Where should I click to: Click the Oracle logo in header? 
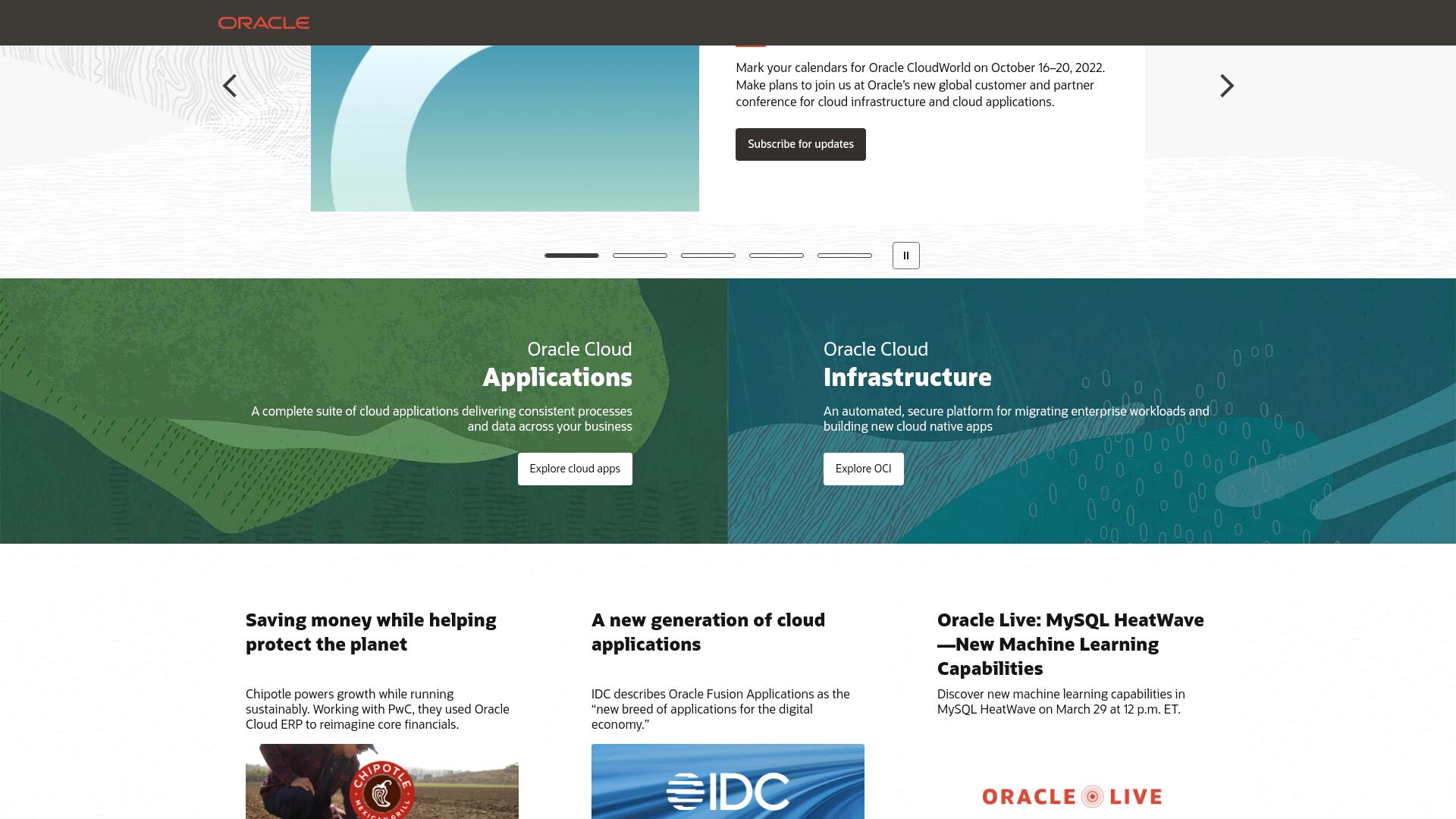(x=264, y=23)
